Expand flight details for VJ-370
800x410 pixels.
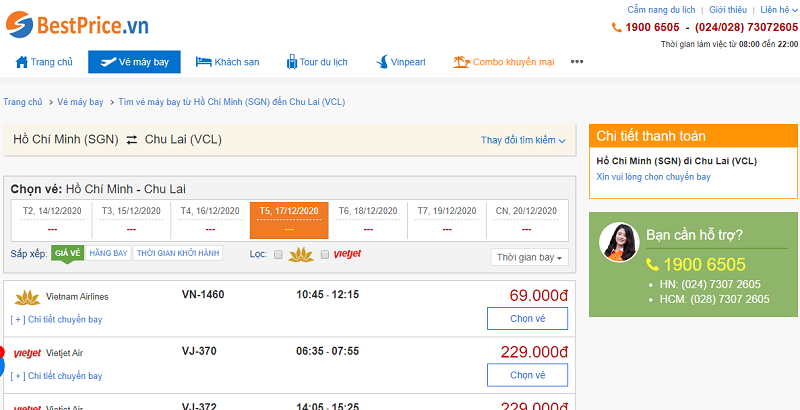click(x=56, y=376)
